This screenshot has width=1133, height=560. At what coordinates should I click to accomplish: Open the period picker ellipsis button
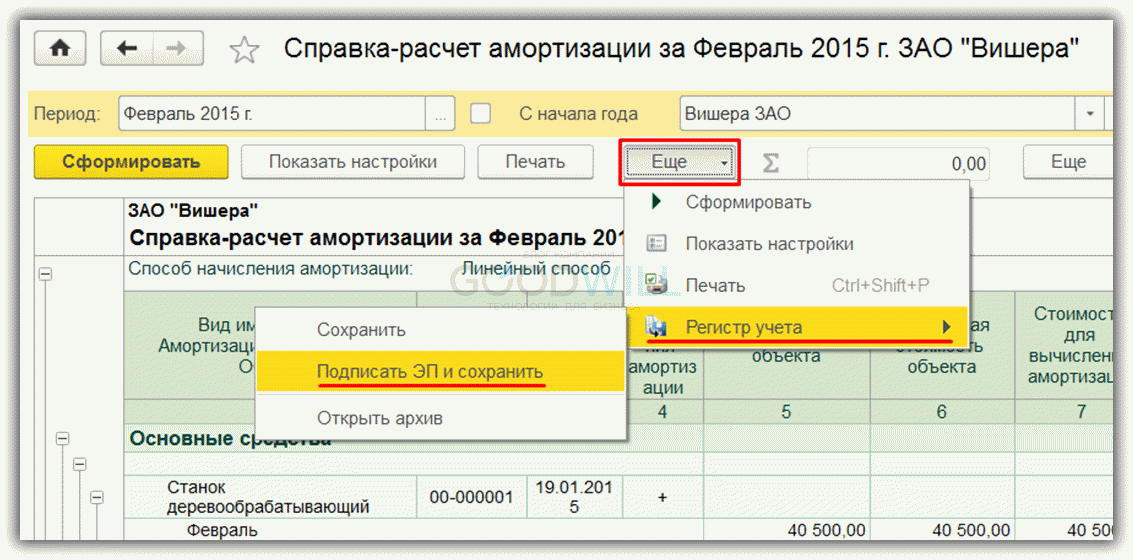(x=441, y=114)
